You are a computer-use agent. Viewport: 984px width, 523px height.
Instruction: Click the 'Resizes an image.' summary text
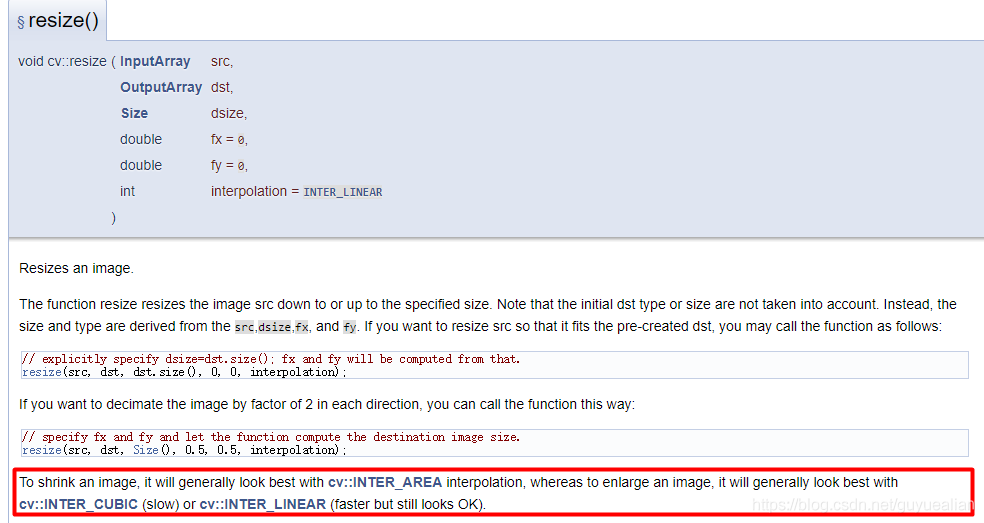pos(76,268)
